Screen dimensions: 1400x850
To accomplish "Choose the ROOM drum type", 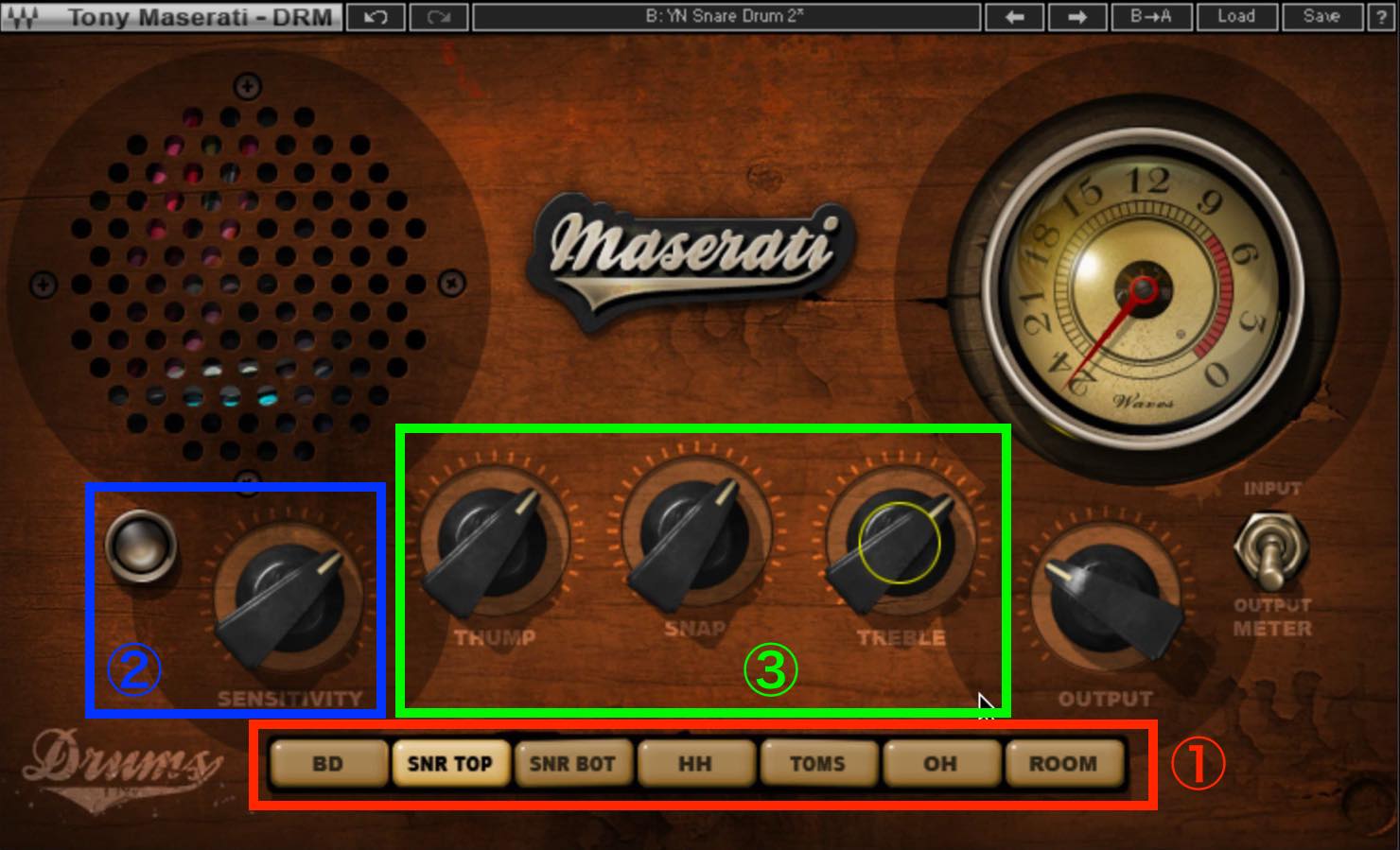I will (1063, 763).
